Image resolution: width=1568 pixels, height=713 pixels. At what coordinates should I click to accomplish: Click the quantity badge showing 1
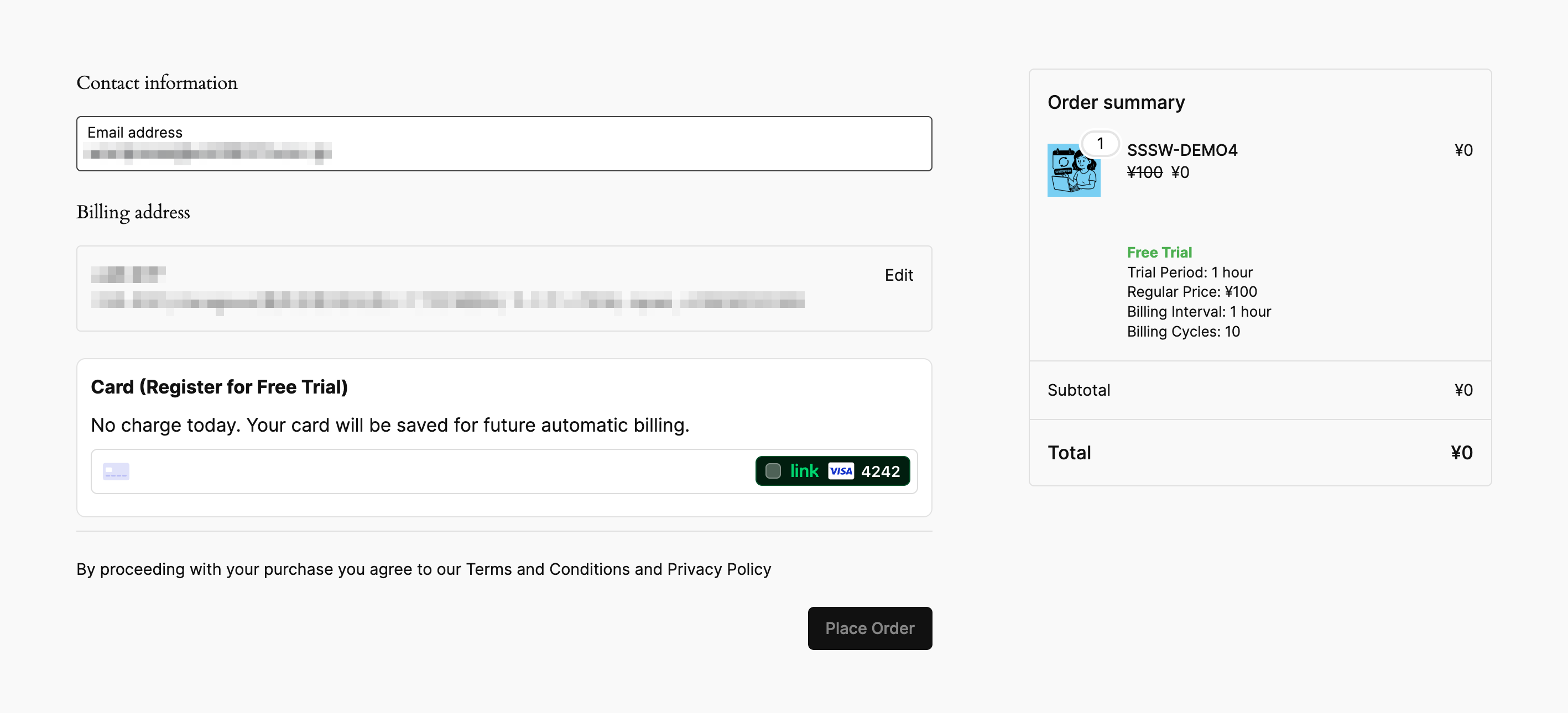coord(1100,144)
